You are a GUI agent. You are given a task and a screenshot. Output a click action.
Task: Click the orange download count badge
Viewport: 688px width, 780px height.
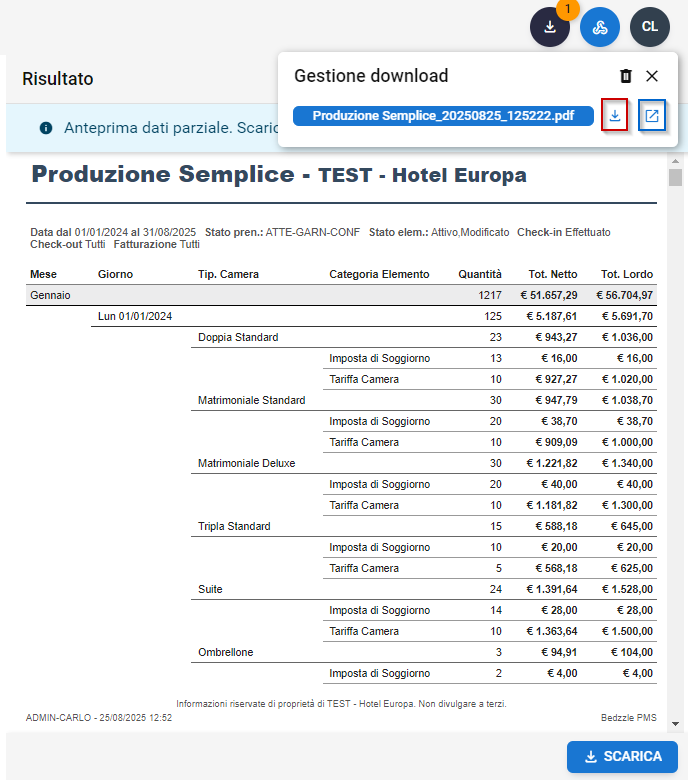coord(567,9)
